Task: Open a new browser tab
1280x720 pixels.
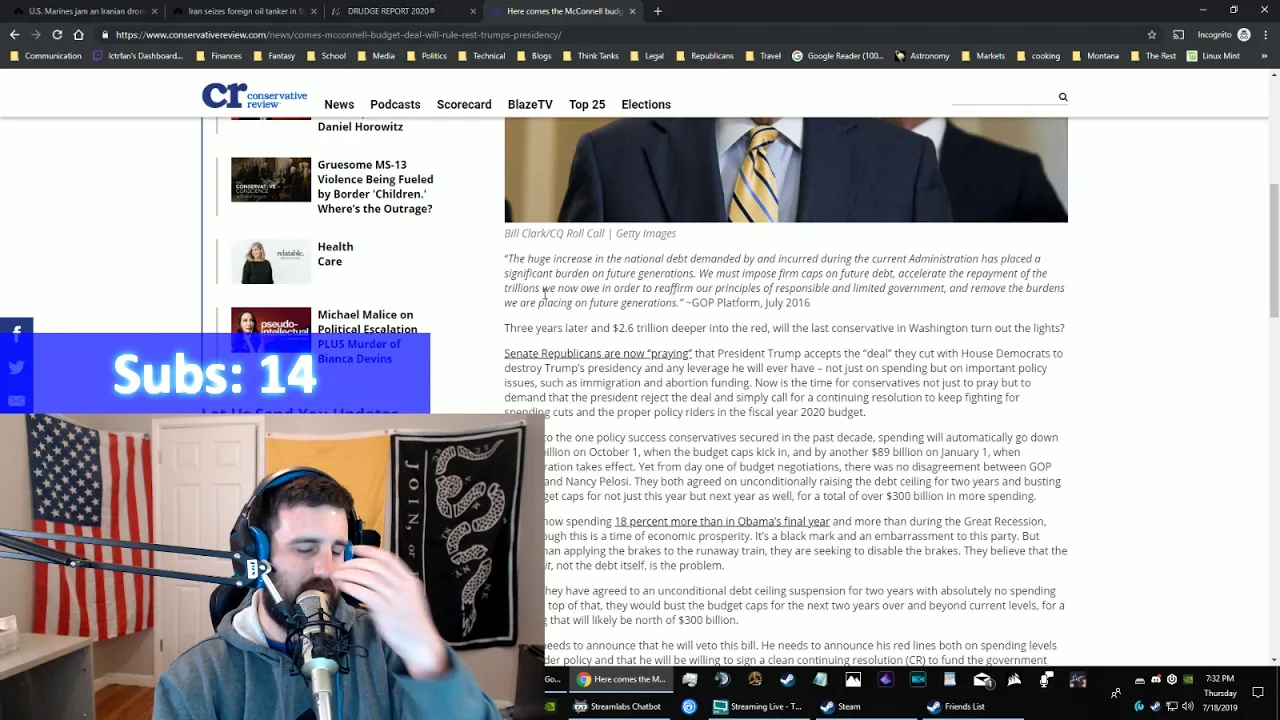Action: coord(657,11)
